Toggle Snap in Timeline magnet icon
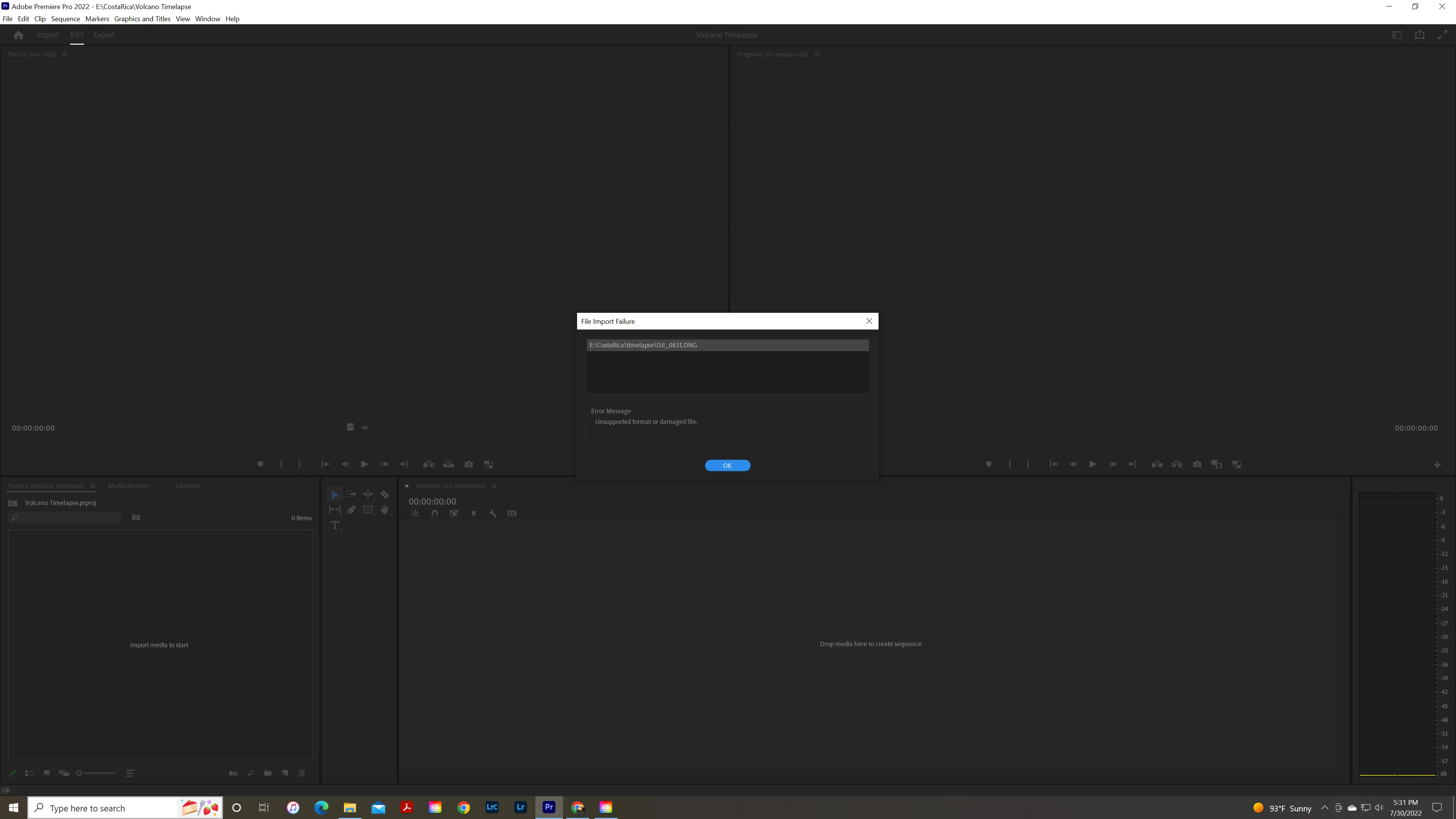1456x819 pixels. click(x=434, y=514)
